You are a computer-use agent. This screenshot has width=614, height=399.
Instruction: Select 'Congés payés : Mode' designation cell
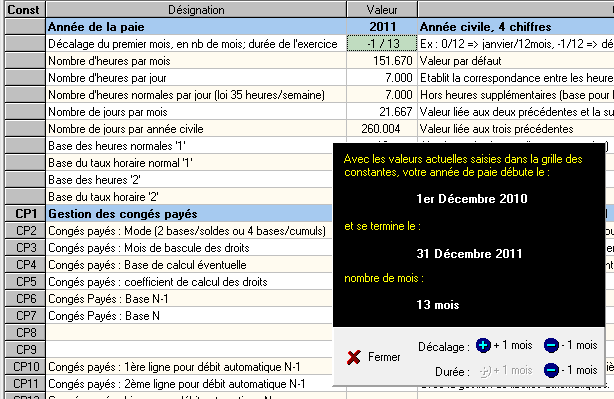190,231
